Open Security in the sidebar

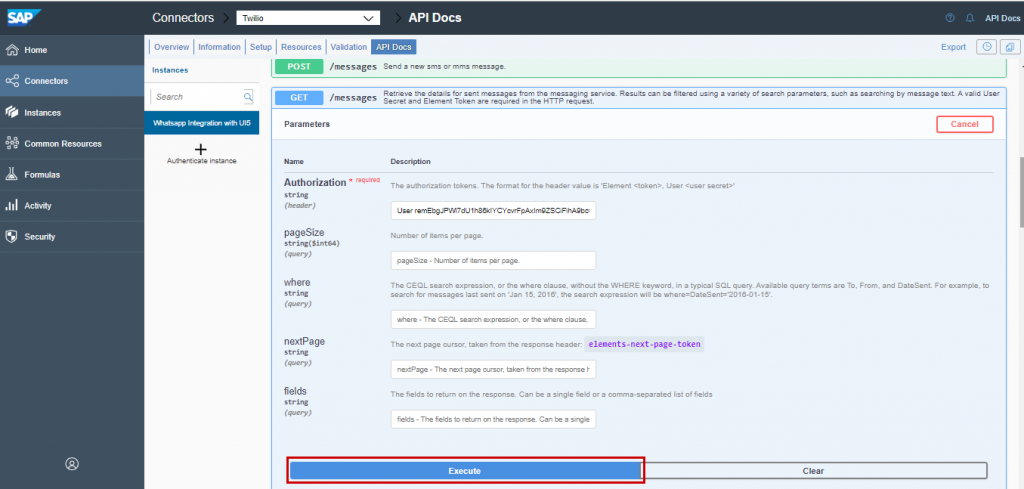pyautogui.click(x=72, y=236)
